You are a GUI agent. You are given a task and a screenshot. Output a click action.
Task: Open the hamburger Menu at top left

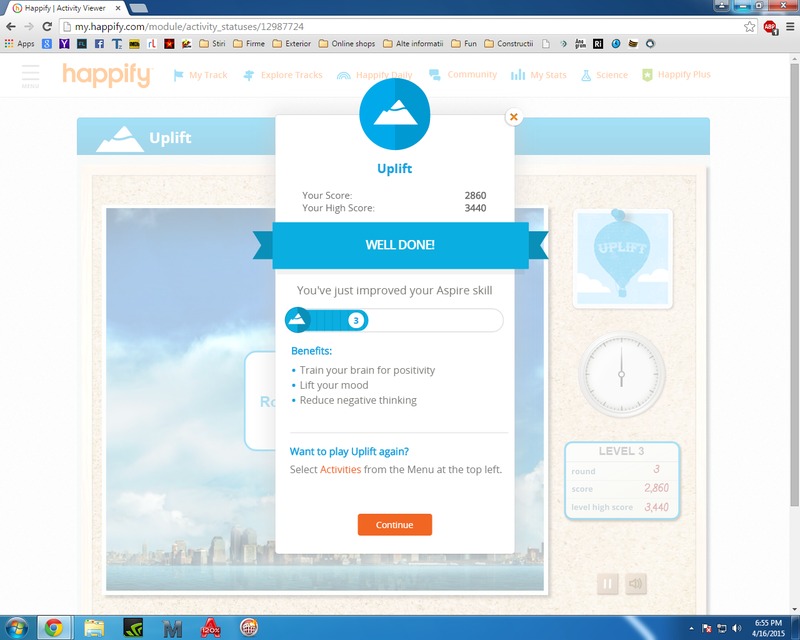pyautogui.click(x=30, y=76)
